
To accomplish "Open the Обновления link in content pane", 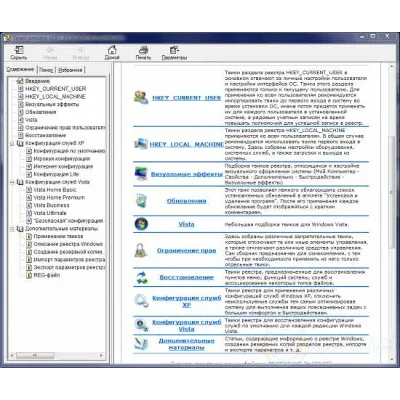I will pyautogui.click(x=186, y=201).
